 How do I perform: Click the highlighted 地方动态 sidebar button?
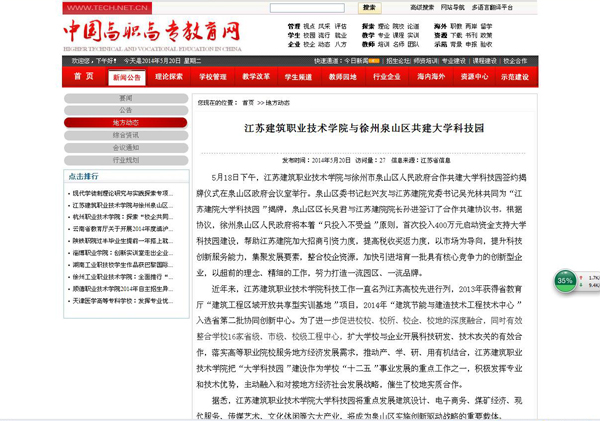[126, 122]
